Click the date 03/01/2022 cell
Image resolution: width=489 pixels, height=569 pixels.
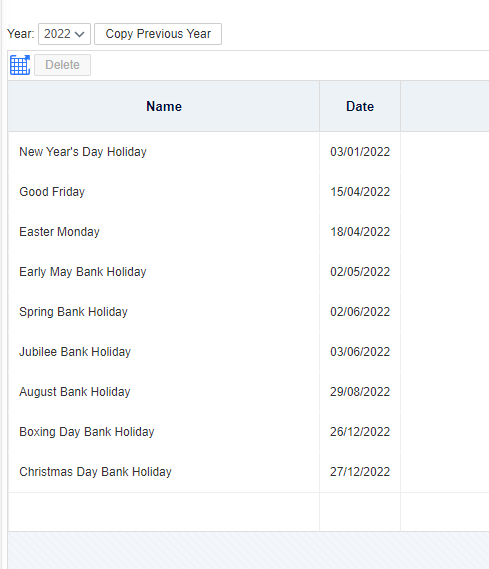[x=360, y=152]
